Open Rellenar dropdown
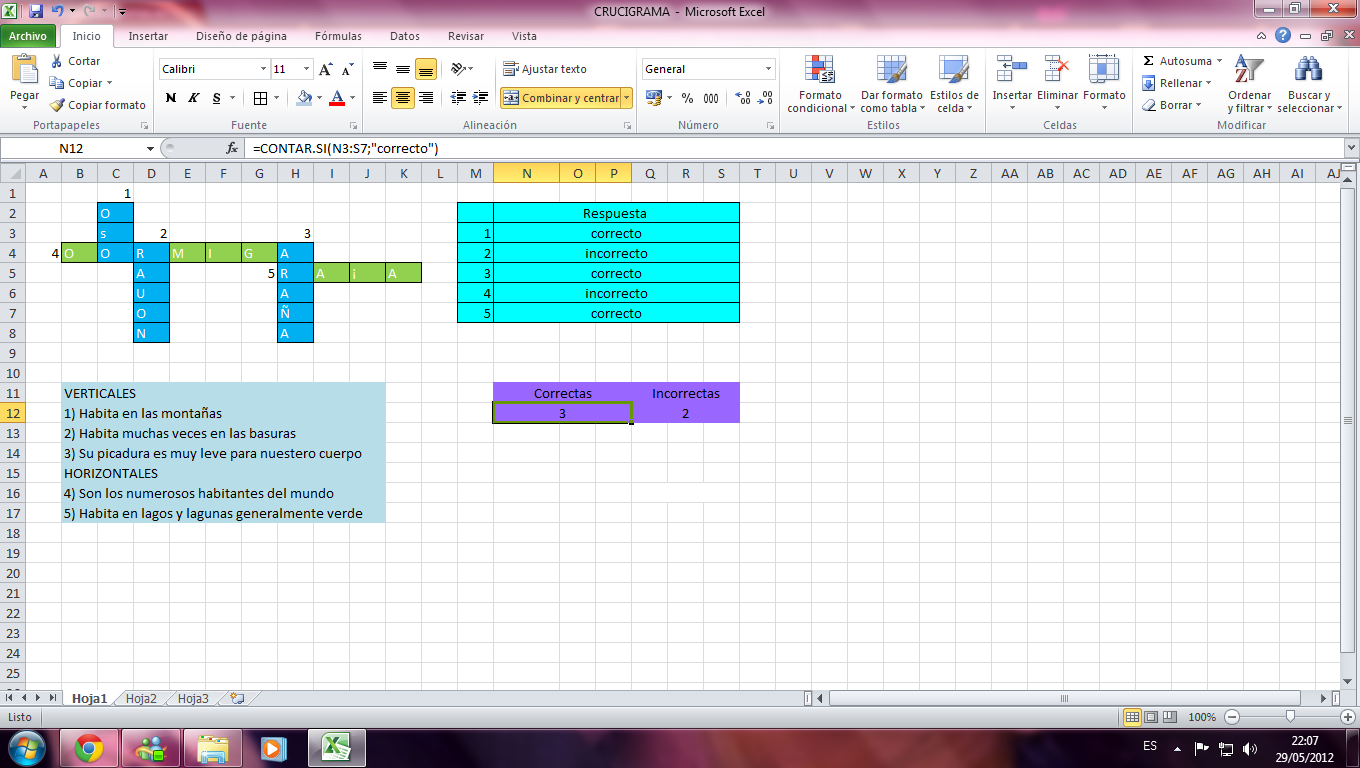Image resolution: width=1360 pixels, height=768 pixels. tap(1179, 83)
